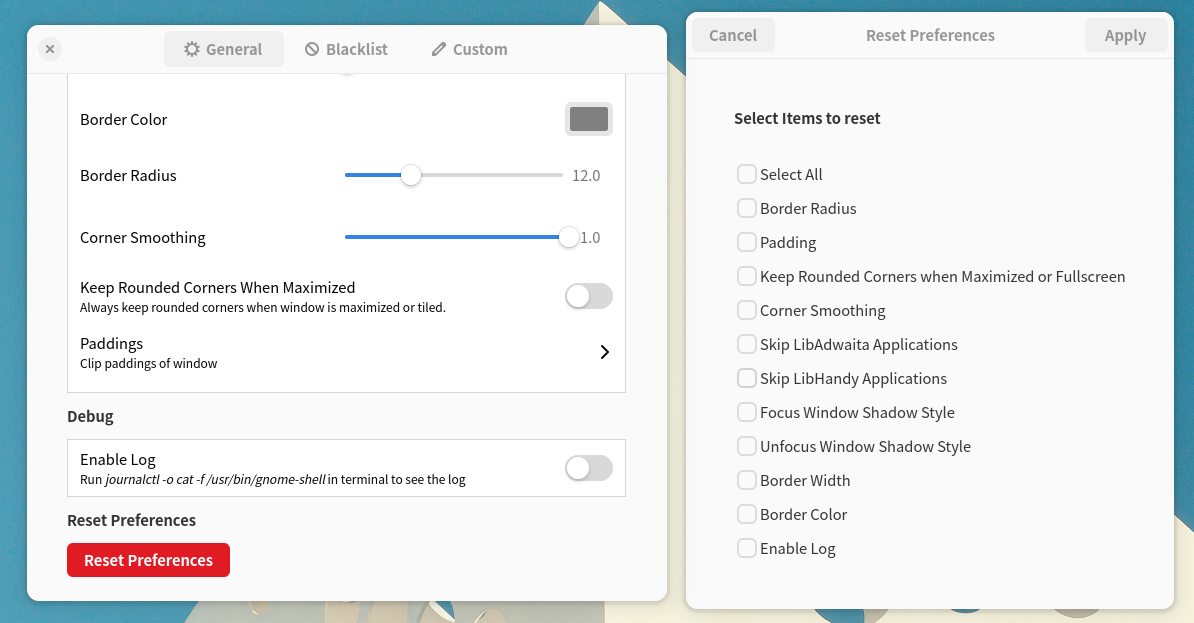
Task: Check Skip LibAdwaita Applications
Action: (747, 344)
